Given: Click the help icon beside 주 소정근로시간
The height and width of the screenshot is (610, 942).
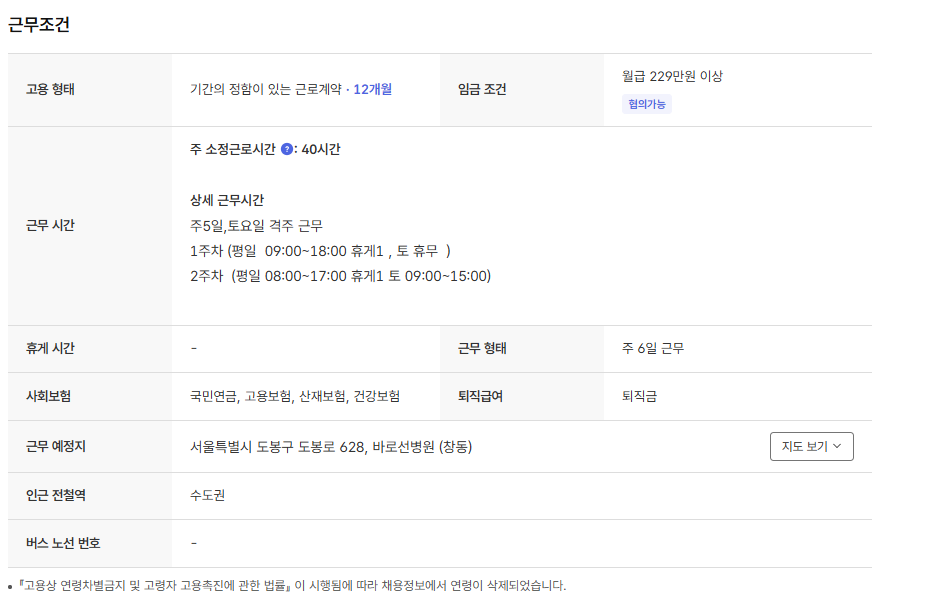Looking at the screenshot, I should coord(287,149).
